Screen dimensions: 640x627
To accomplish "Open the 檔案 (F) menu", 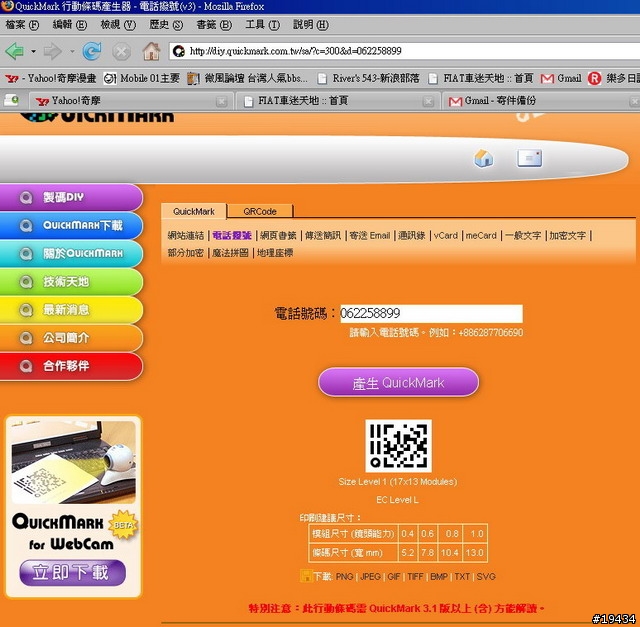I will tap(22, 25).
